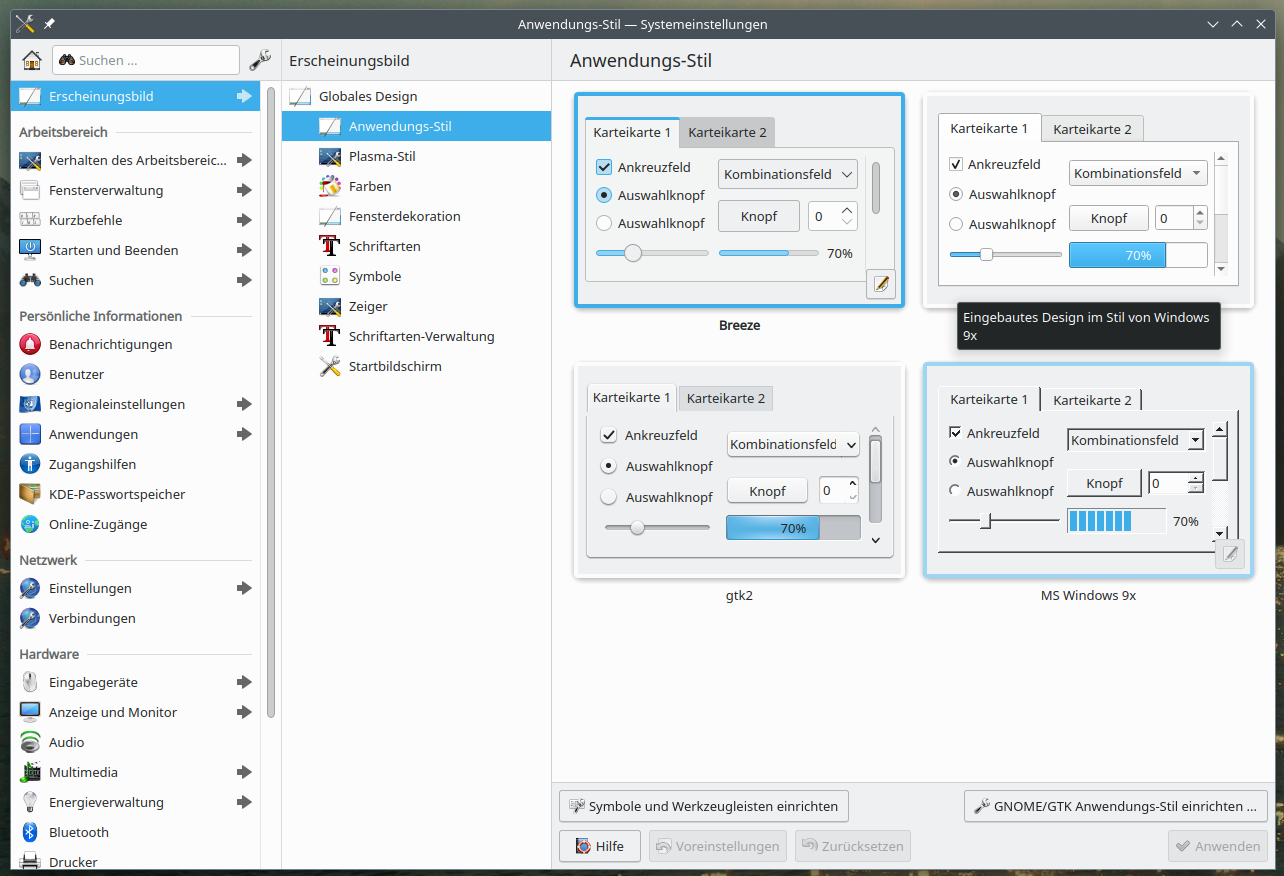Expand Fensterverwaltung category arrow
The height and width of the screenshot is (876, 1284).
click(x=244, y=190)
